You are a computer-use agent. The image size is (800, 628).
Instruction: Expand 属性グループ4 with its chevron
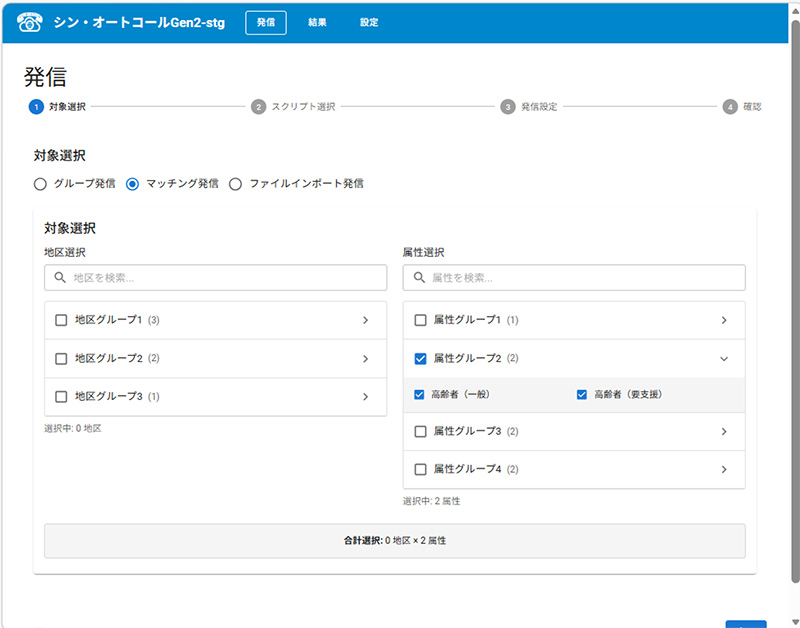(724, 469)
